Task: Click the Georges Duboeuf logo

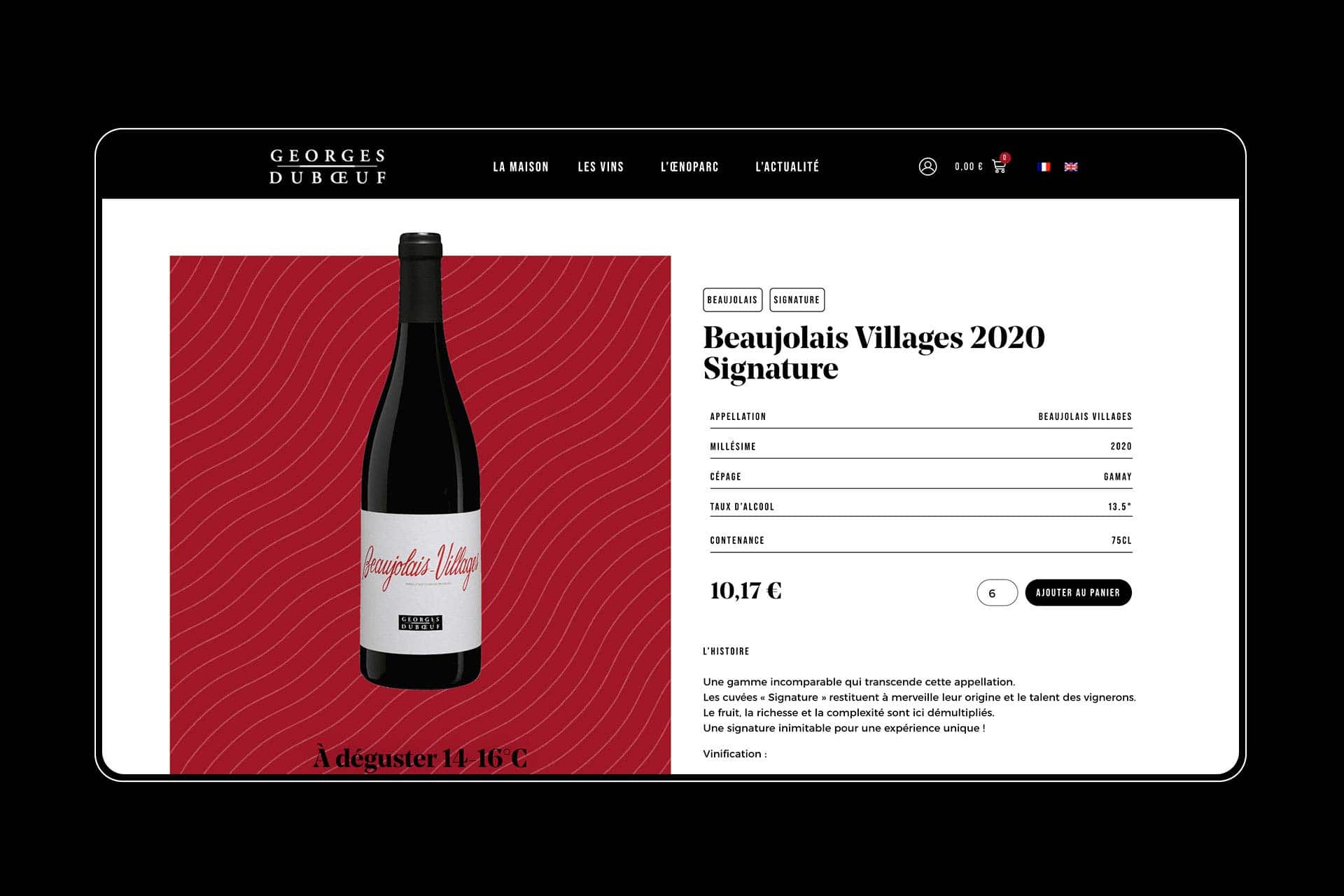Action: pos(328,167)
